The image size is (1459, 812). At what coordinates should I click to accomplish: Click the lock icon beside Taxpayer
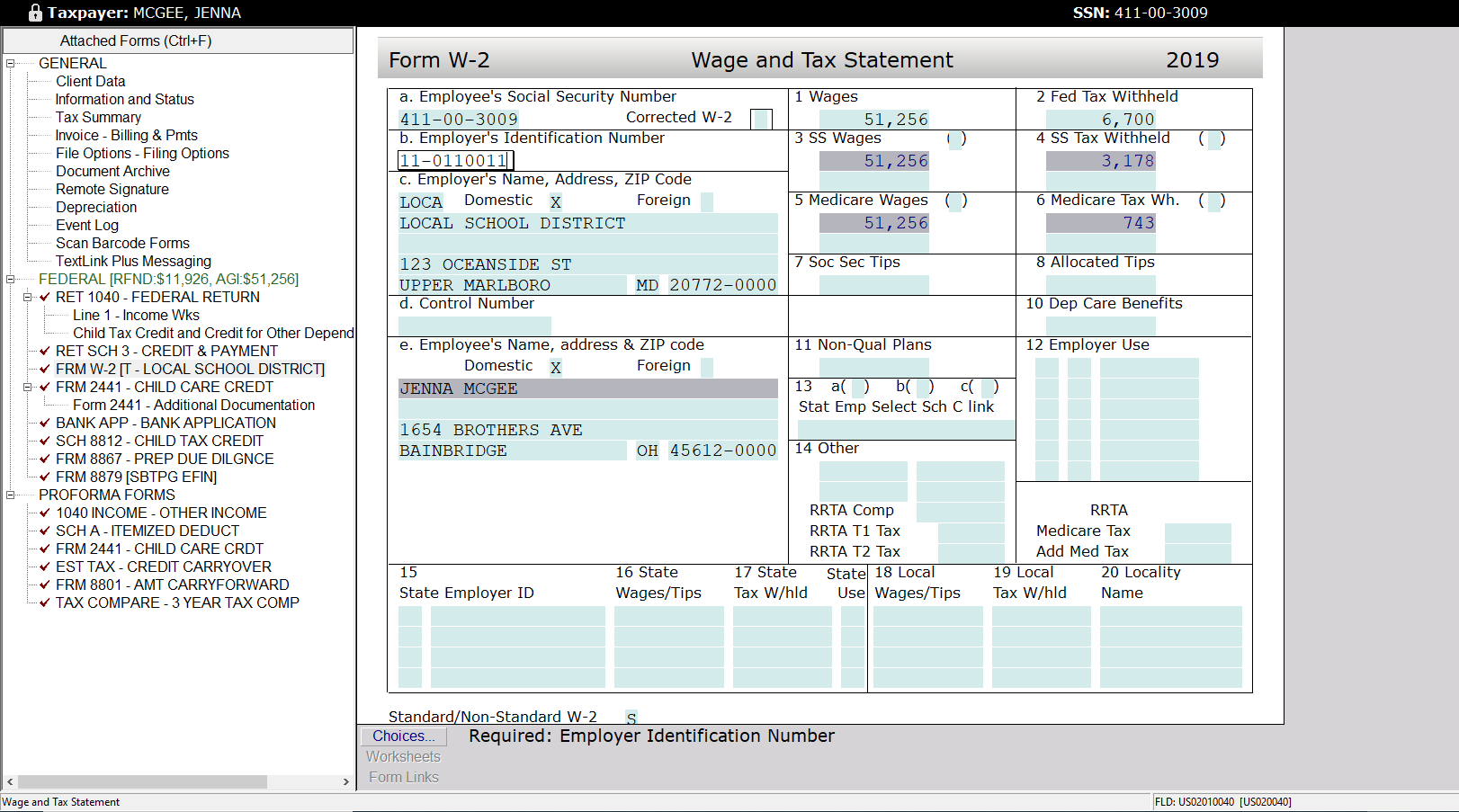[35, 13]
